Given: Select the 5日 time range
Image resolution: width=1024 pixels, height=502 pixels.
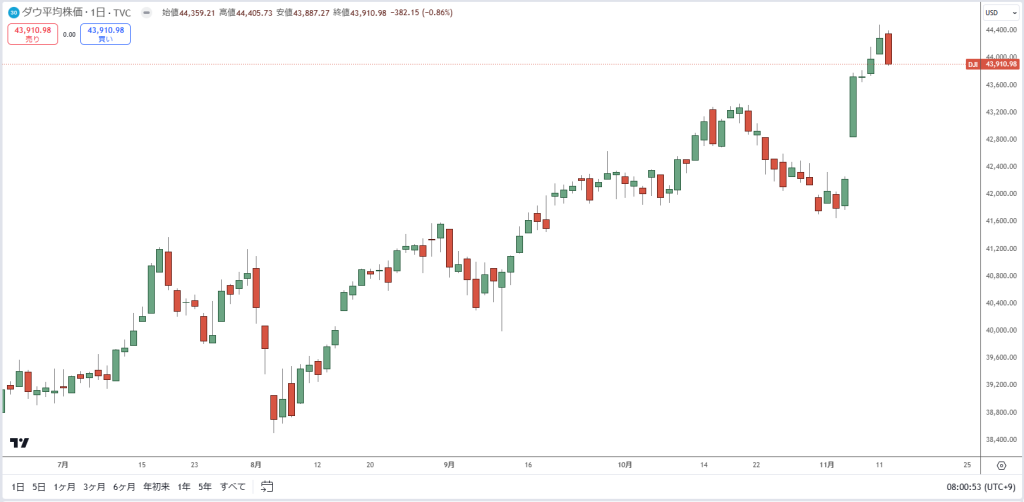Looking at the screenshot, I should pos(39,486).
